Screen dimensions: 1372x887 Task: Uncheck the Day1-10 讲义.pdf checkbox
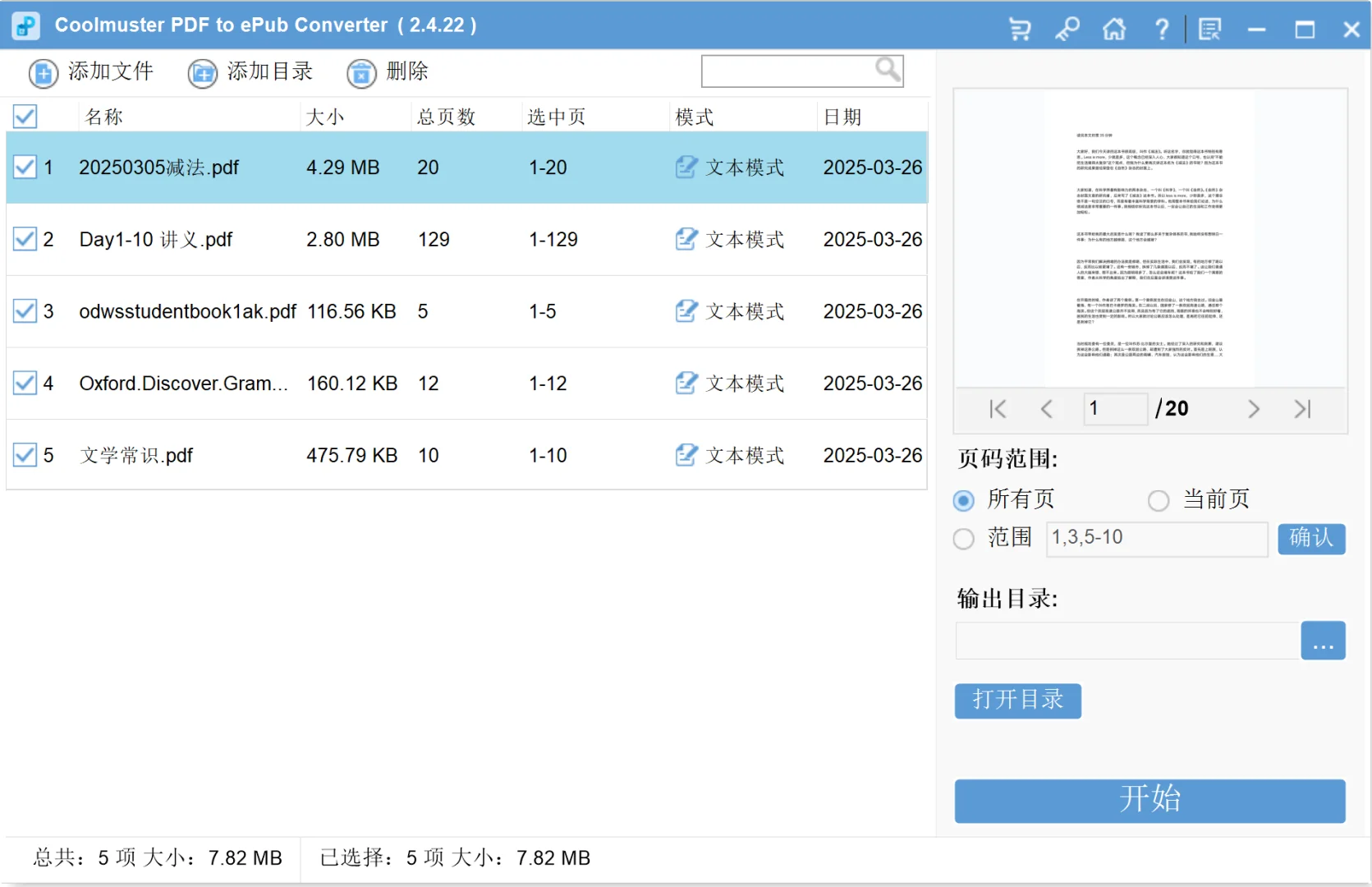(x=25, y=239)
